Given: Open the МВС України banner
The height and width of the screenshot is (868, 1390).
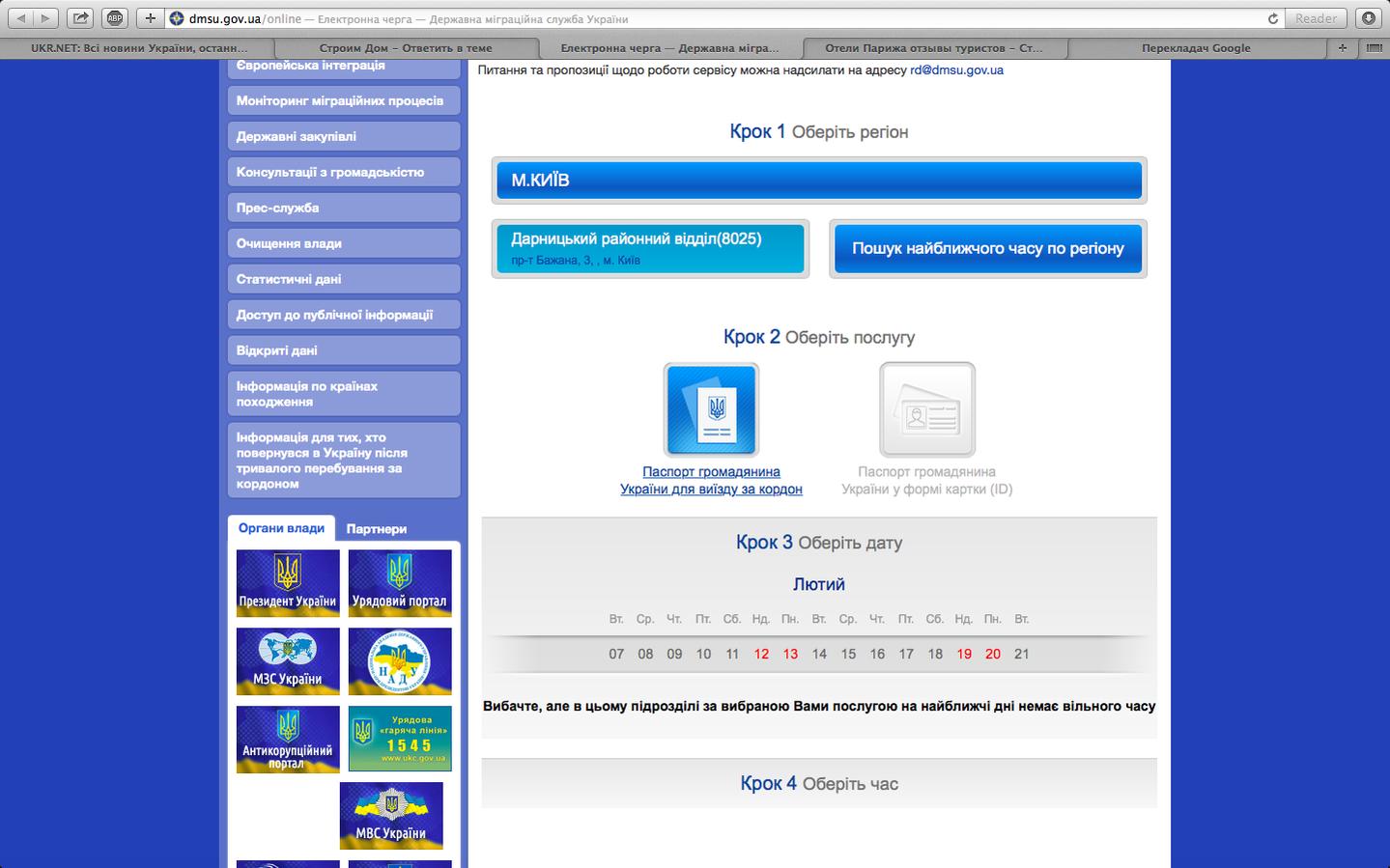Looking at the screenshot, I should tap(391, 816).
